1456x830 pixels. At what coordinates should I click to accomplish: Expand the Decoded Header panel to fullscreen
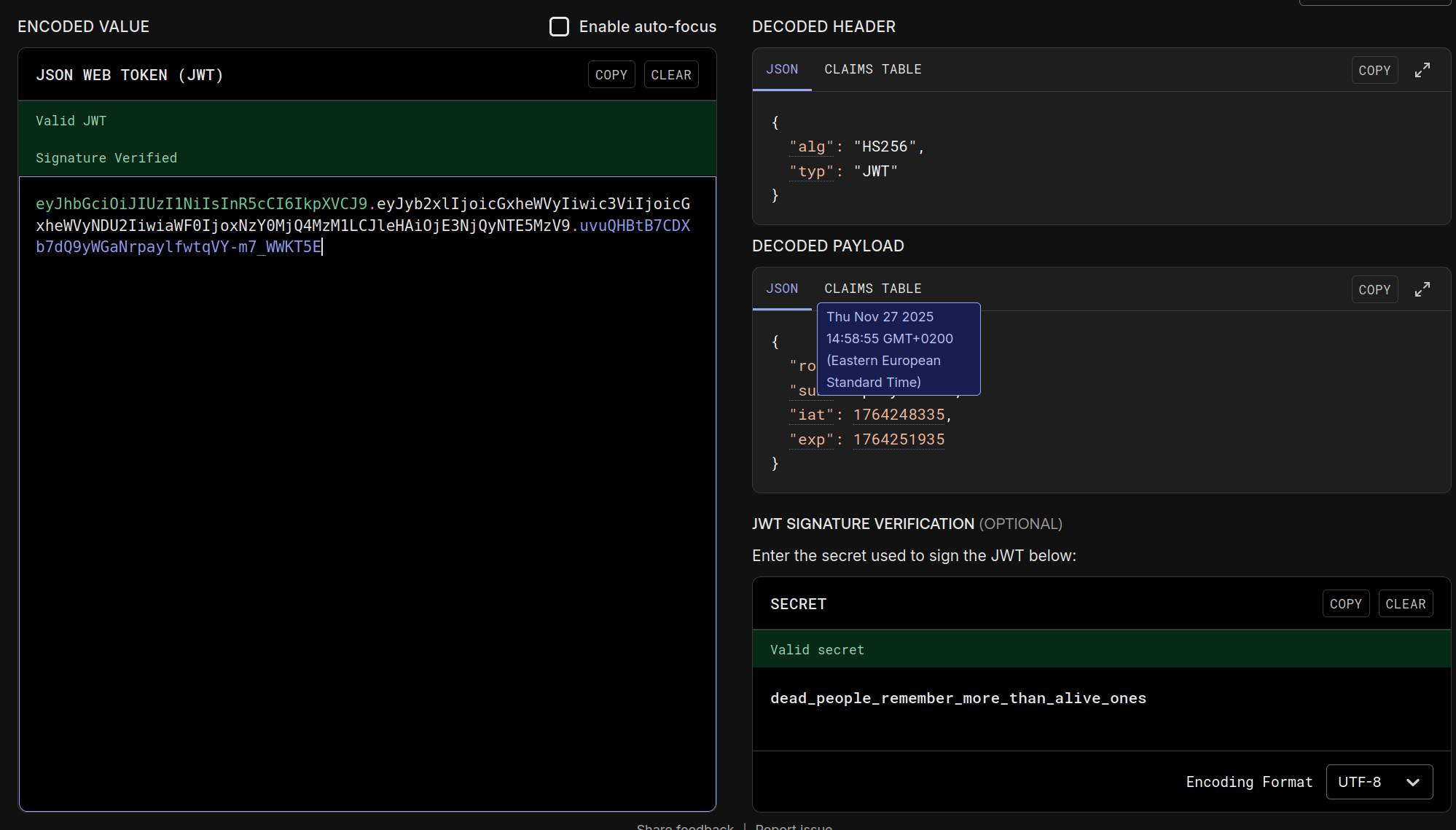click(x=1422, y=70)
